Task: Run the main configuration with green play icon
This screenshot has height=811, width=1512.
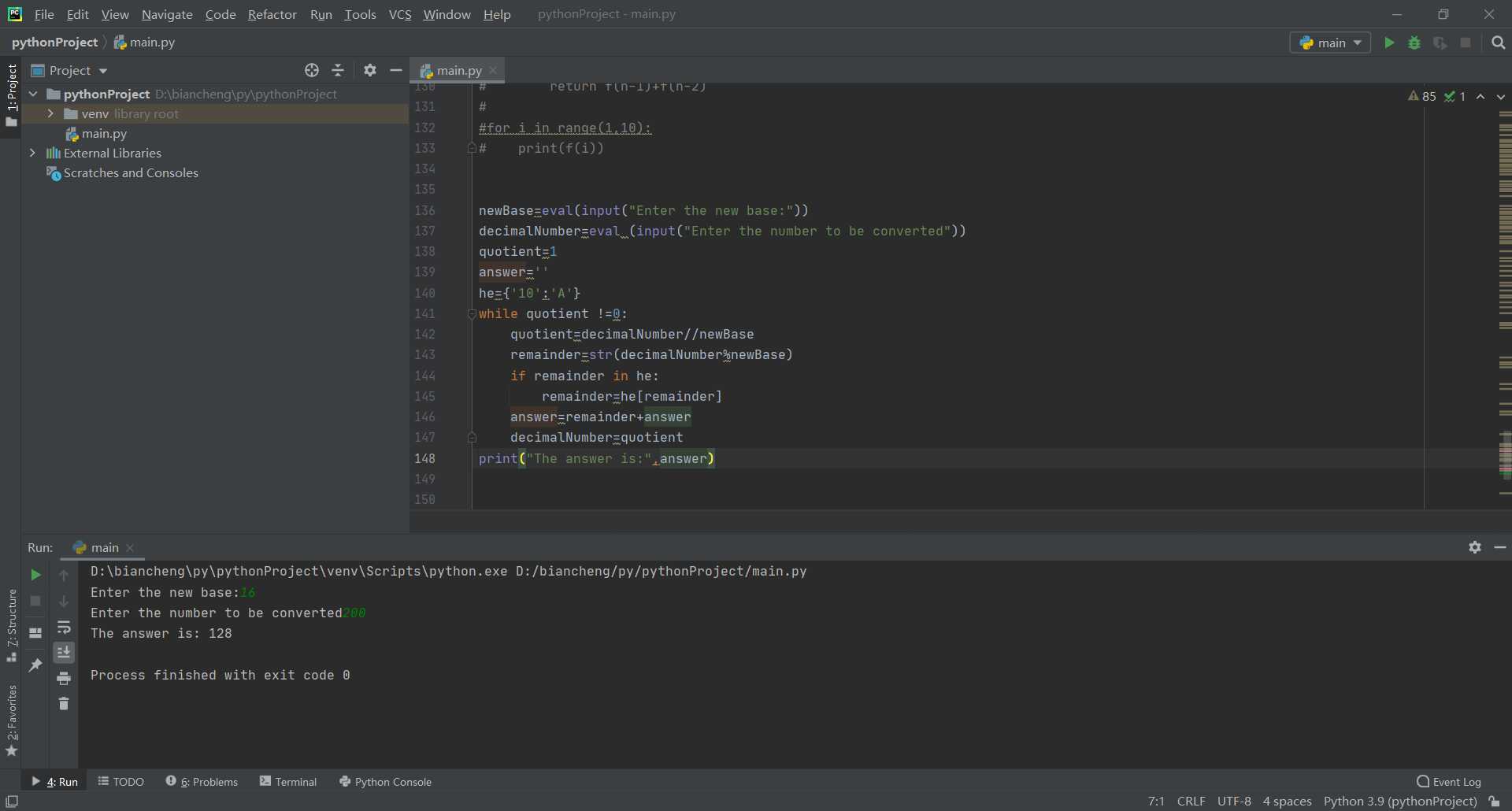Action: pyautogui.click(x=1389, y=43)
